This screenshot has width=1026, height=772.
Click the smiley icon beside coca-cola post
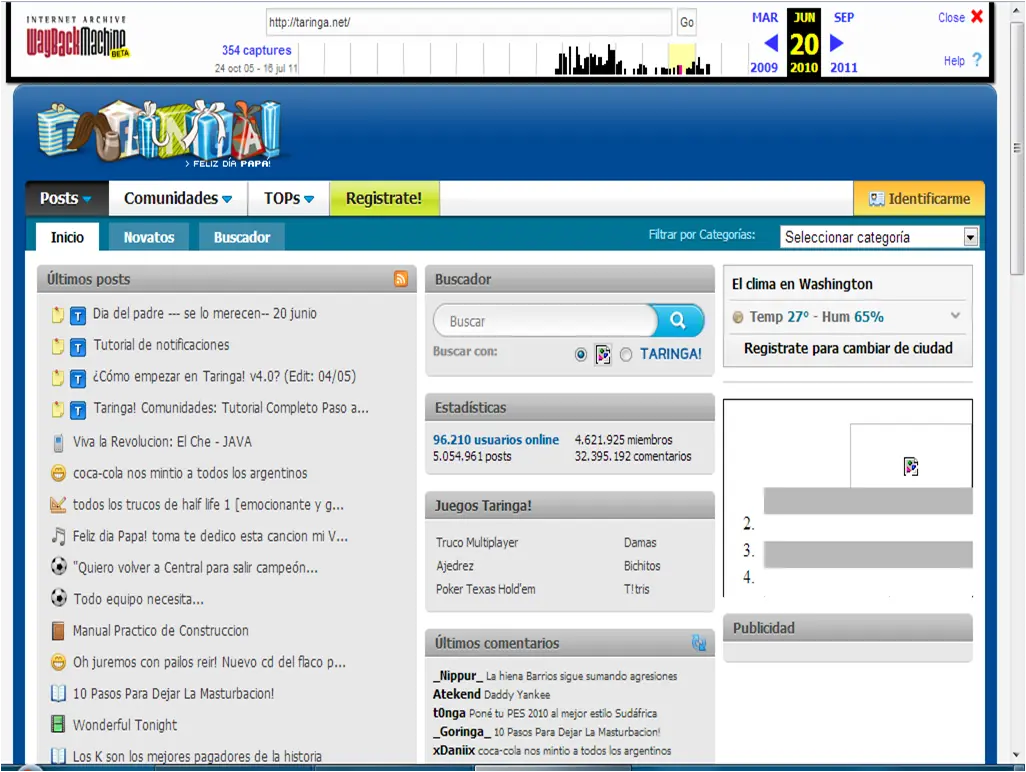click(58, 473)
